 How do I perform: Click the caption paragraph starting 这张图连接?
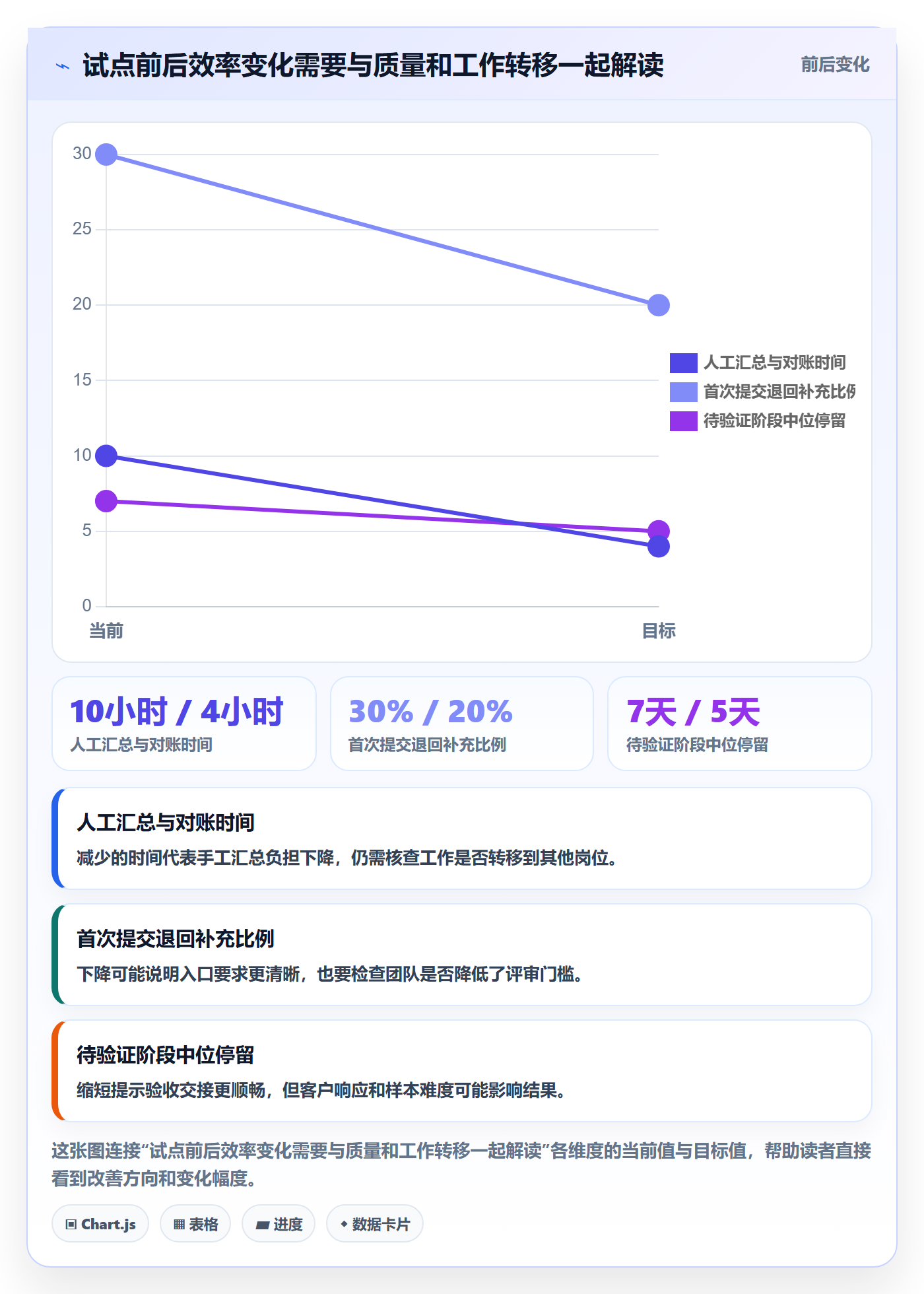pos(461,1165)
